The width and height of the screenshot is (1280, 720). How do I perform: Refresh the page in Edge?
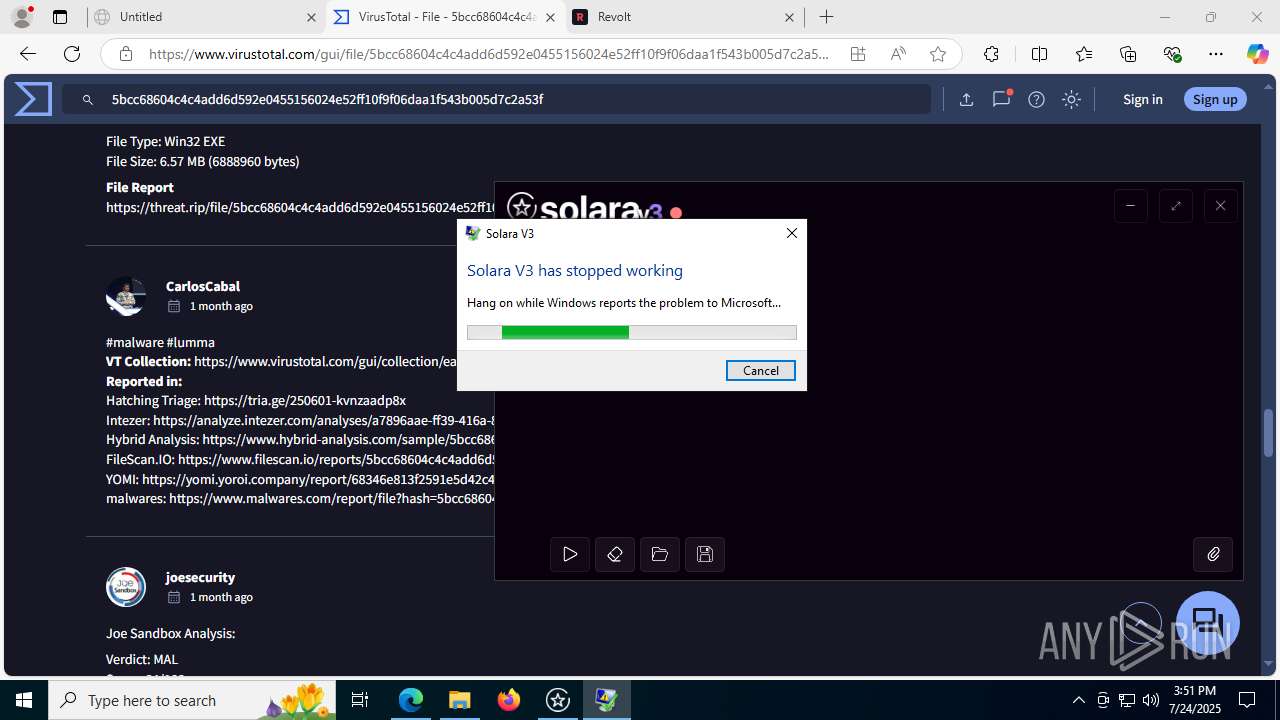pyautogui.click(x=72, y=54)
